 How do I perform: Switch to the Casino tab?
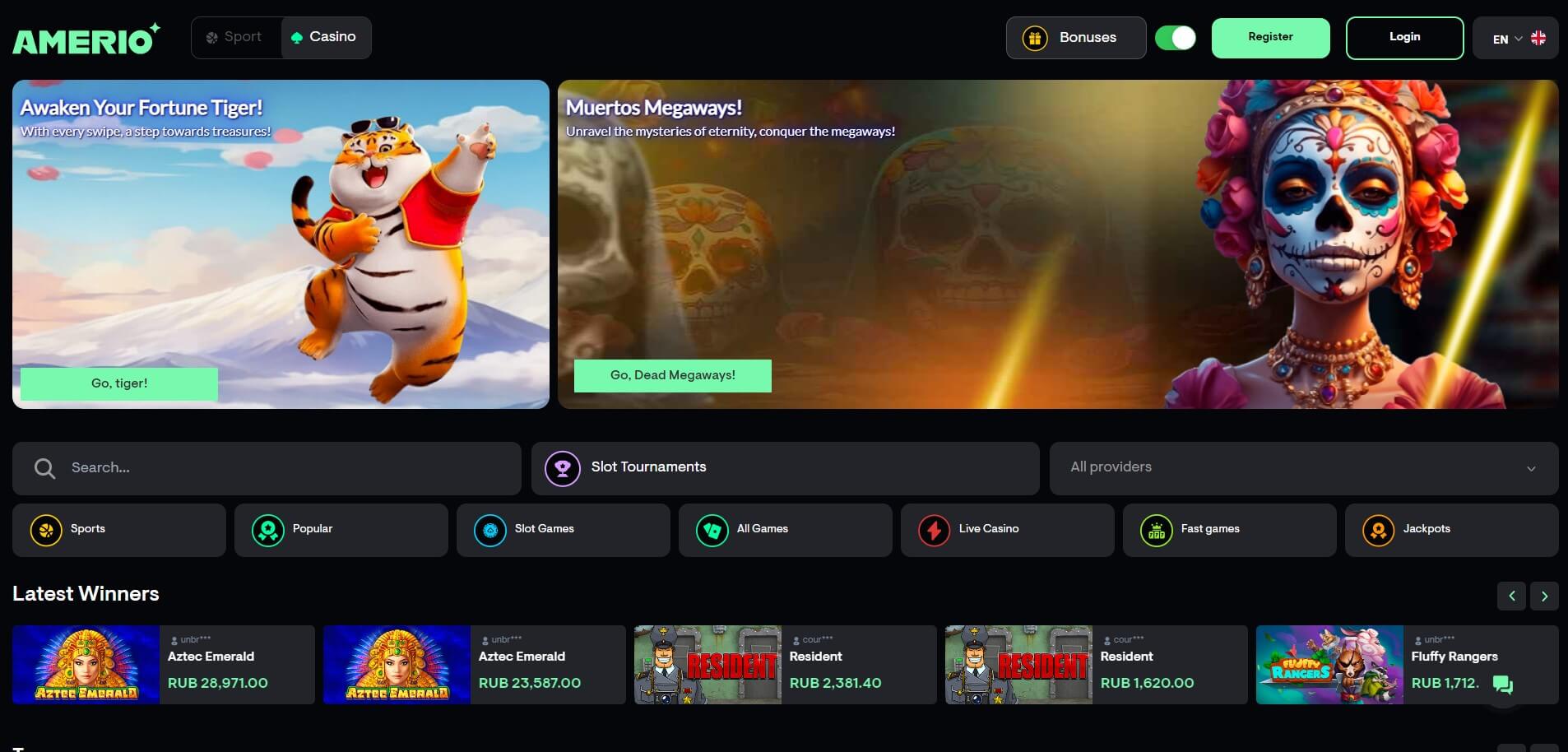[x=326, y=38]
